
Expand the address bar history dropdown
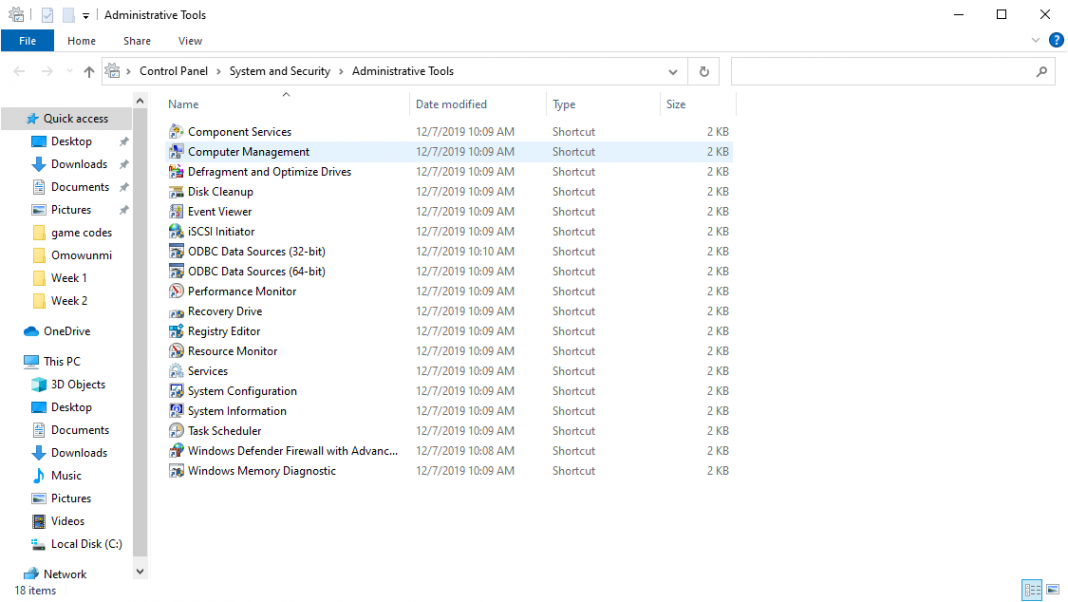click(673, 72)
